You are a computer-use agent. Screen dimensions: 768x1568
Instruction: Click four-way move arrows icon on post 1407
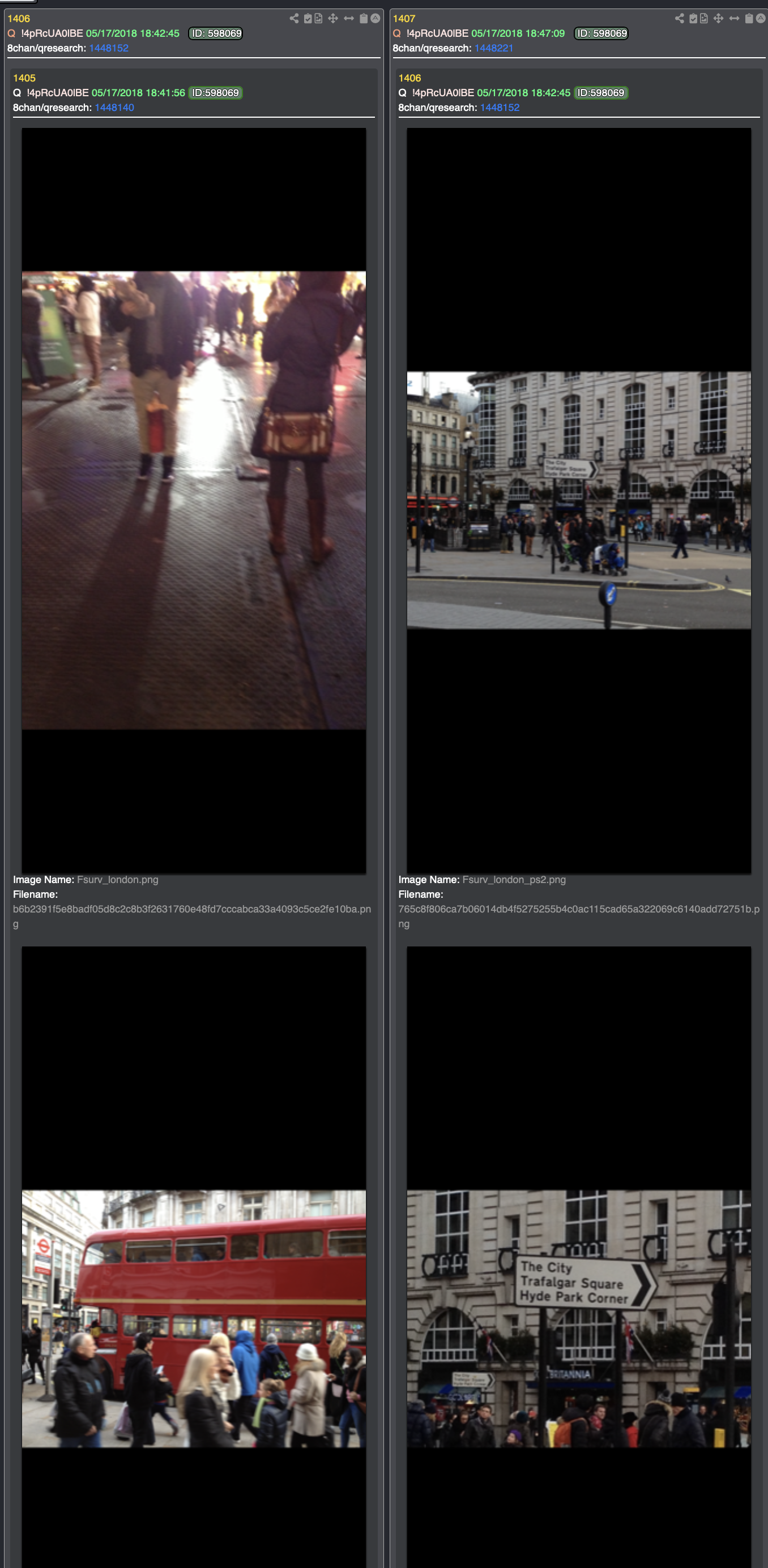pos(718,18)
